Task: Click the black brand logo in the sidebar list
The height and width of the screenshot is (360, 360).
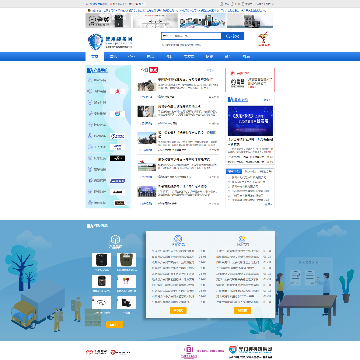Action: coord(117,158)
